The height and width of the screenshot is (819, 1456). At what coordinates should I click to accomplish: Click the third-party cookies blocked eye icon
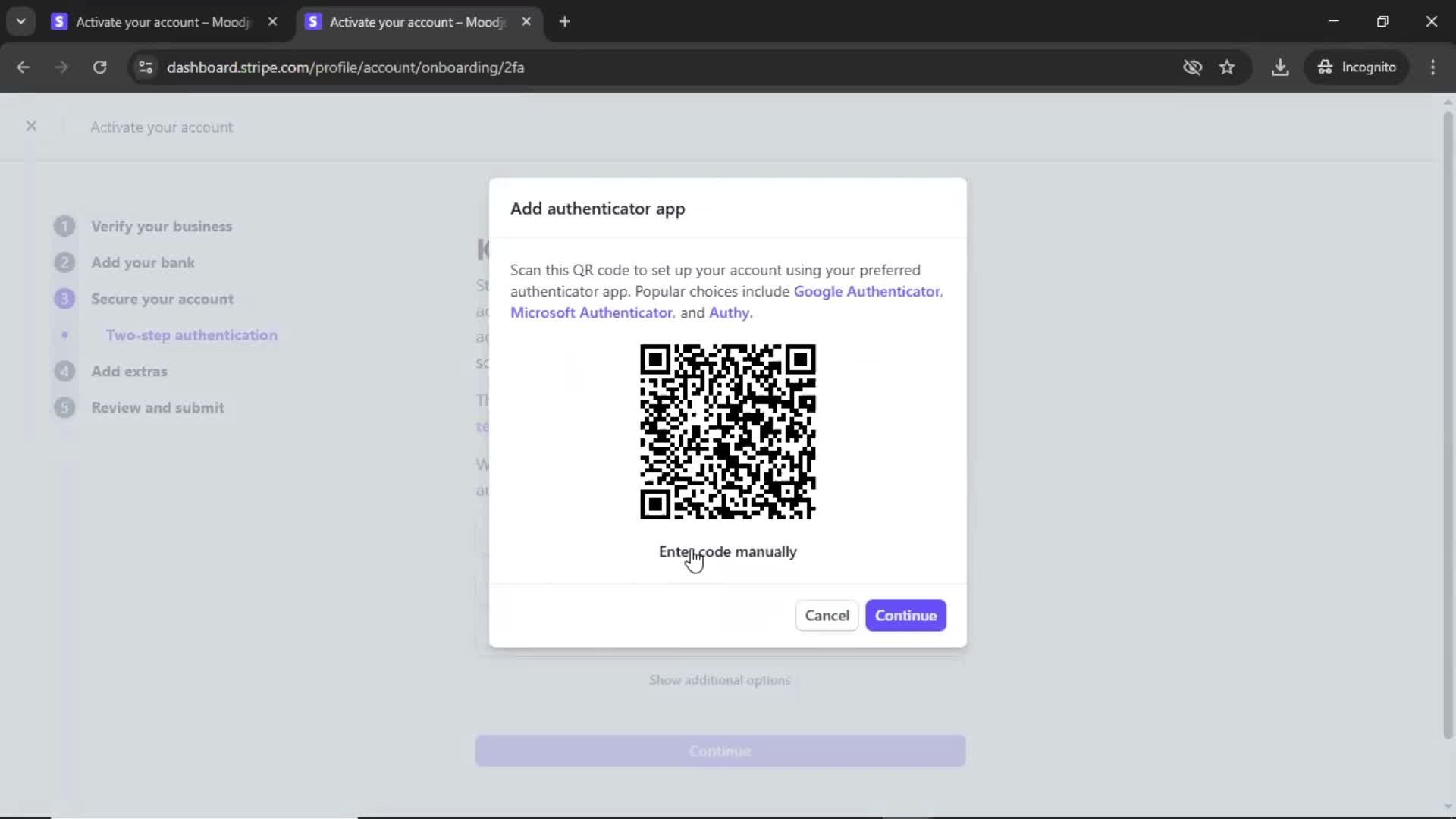point(1192,67)
